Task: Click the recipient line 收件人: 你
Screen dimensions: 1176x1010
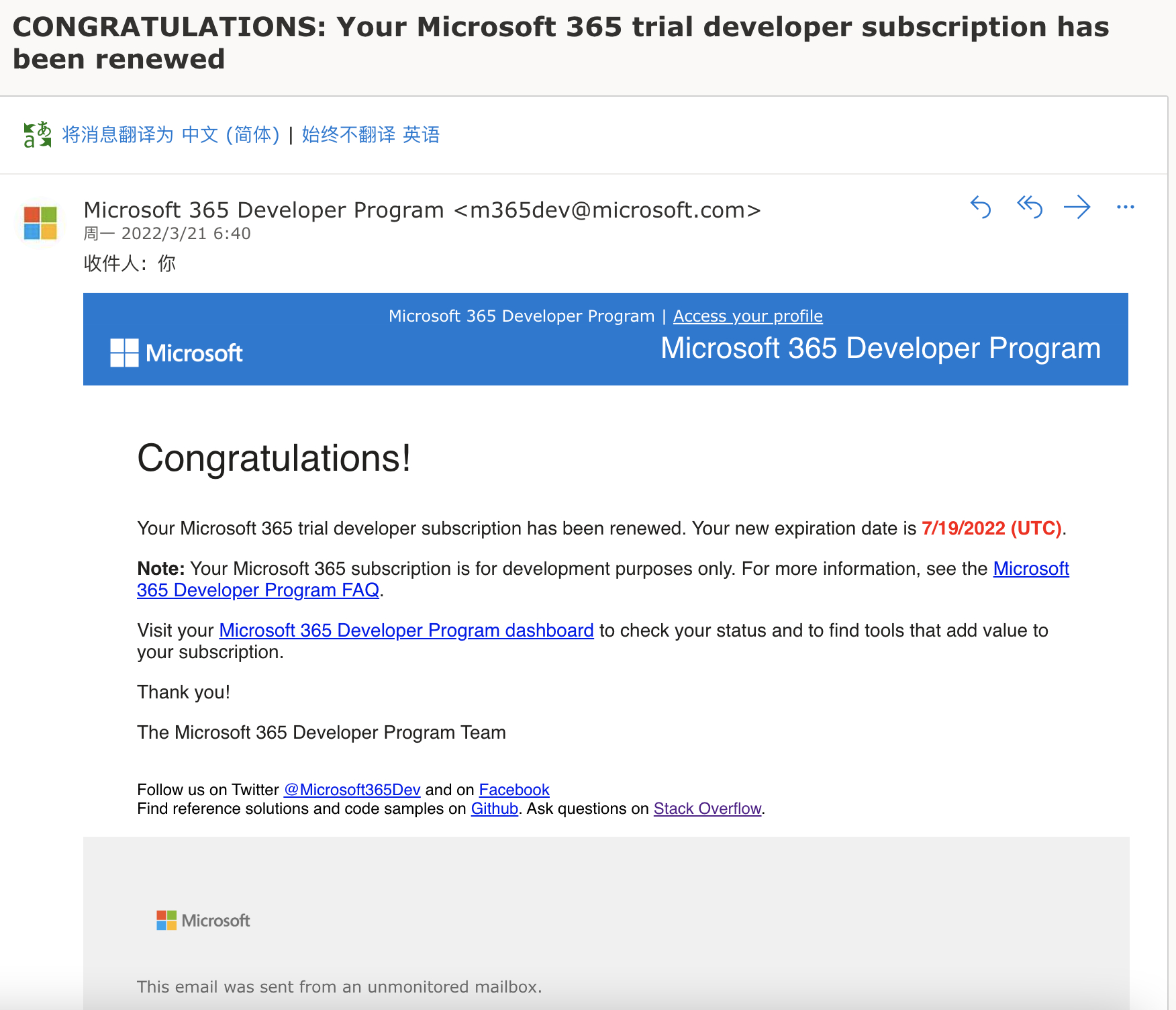Action: pyautogui.click(x=130, y=263)
